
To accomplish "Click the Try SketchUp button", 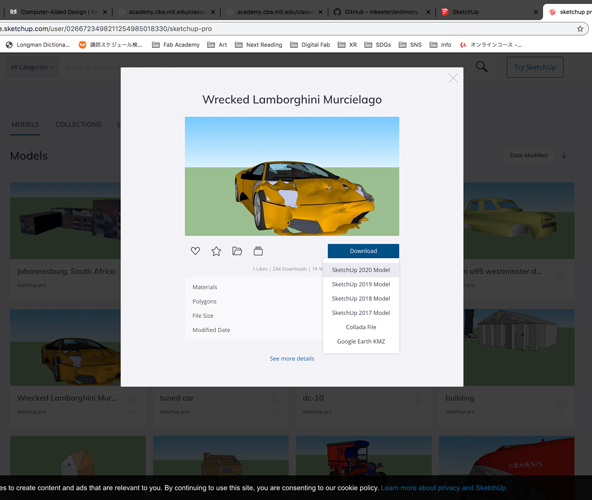I will pos(535,67).
